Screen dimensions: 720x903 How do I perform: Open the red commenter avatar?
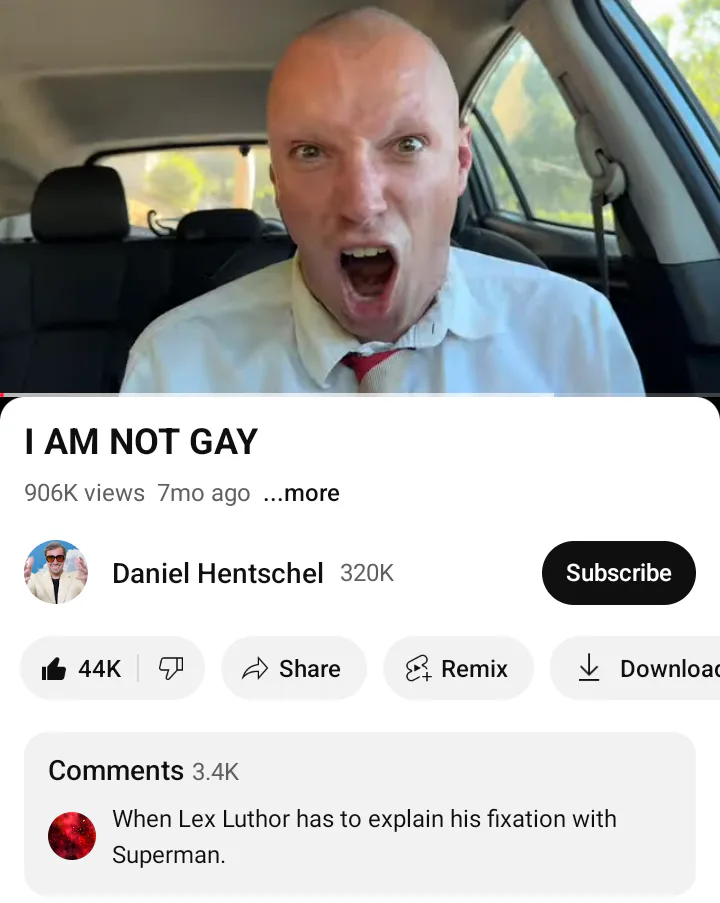click(72, 836)
